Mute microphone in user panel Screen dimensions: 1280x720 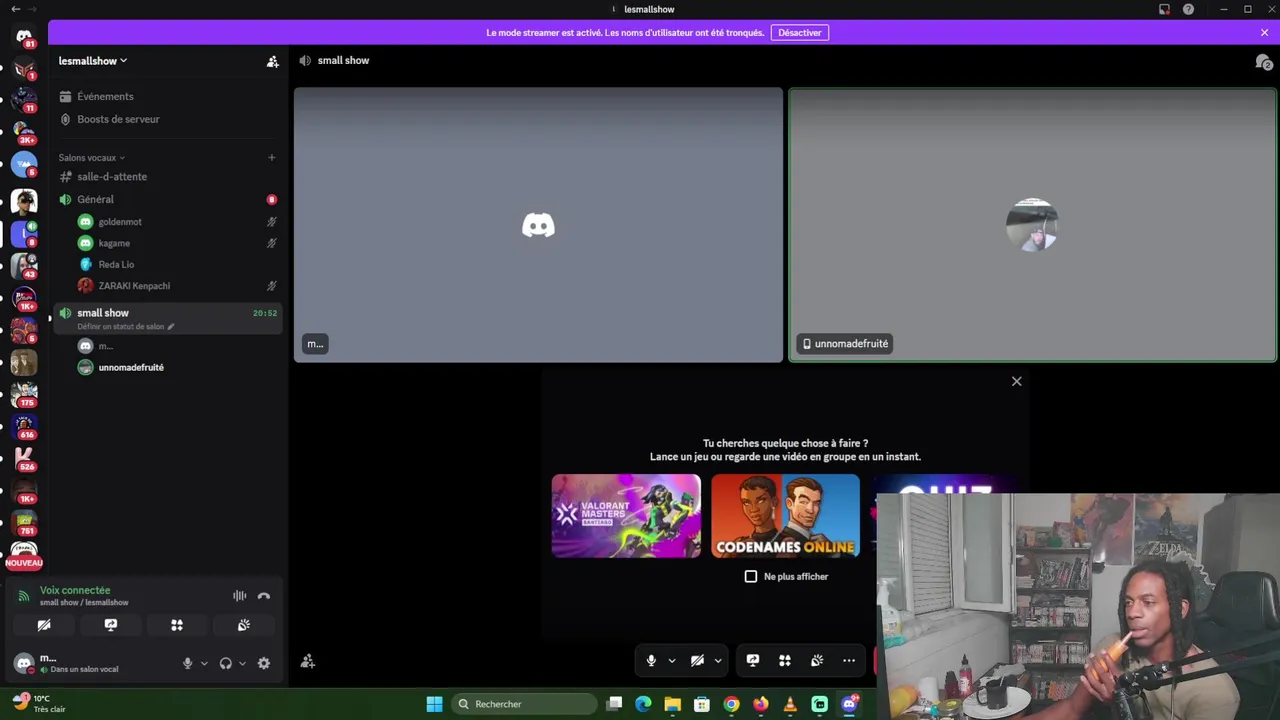point(187,663)
